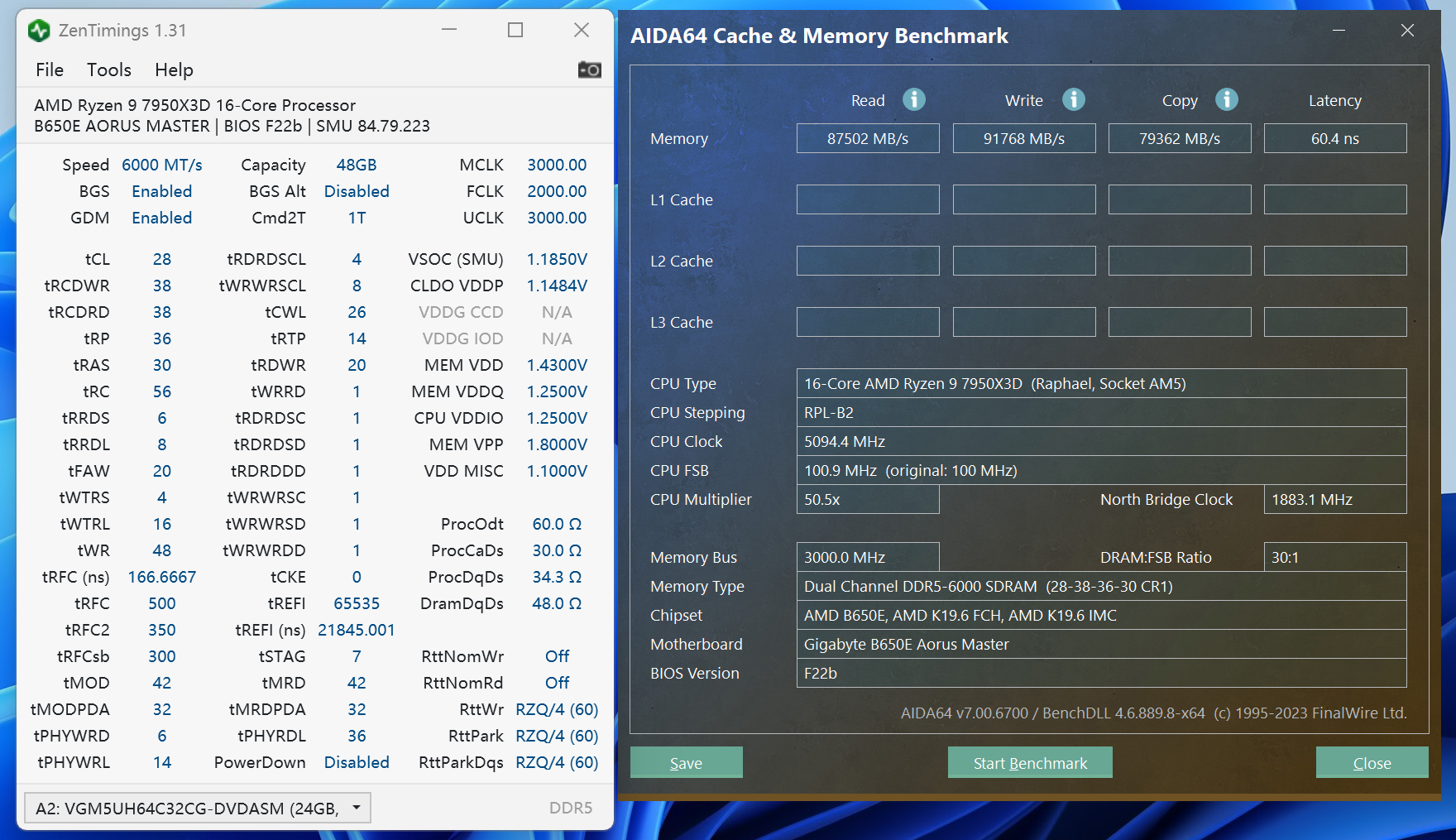Click the Save button in AIDA64

686,762
